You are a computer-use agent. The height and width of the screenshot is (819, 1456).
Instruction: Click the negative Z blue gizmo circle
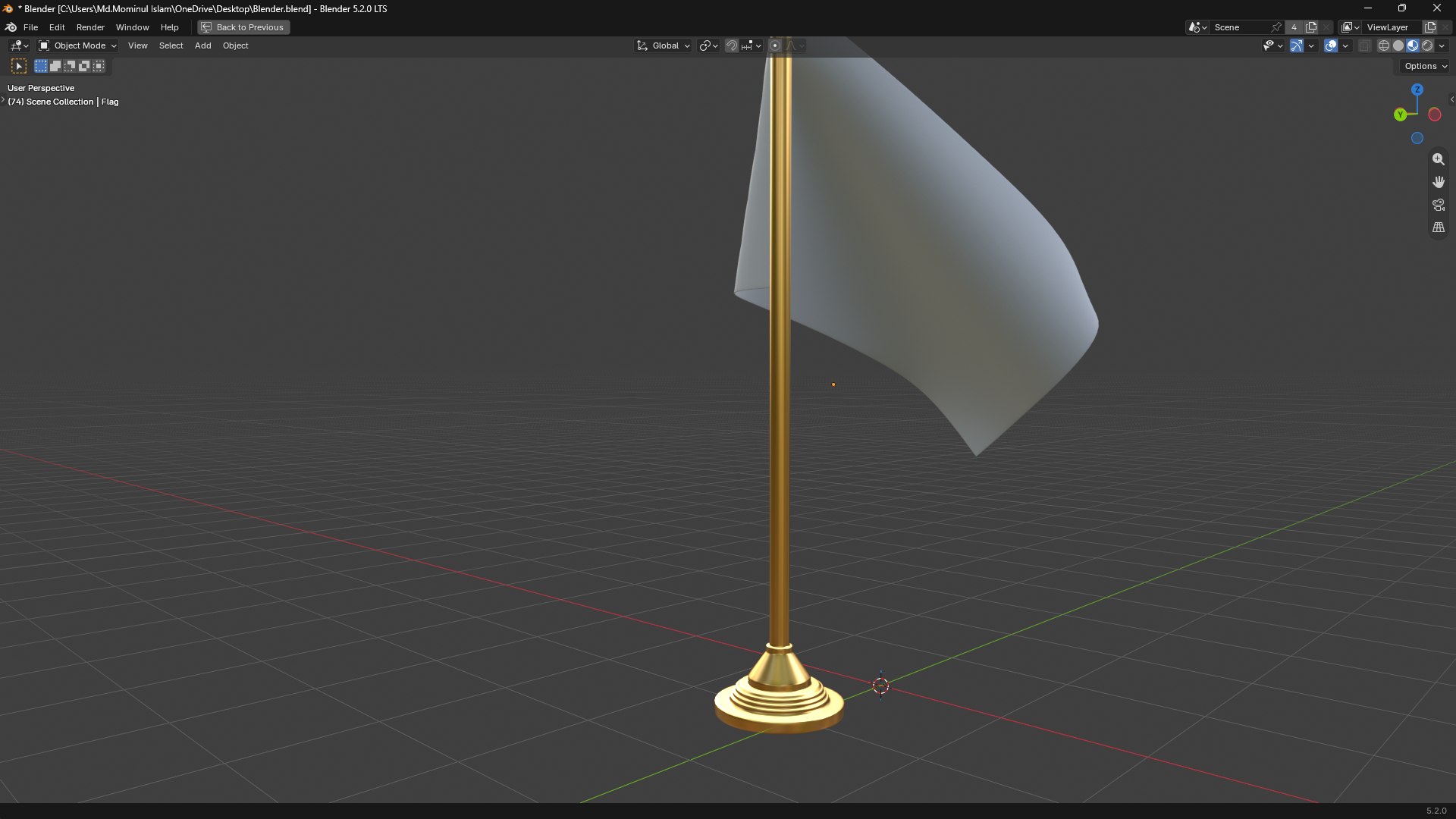(x=1417, y=138)
